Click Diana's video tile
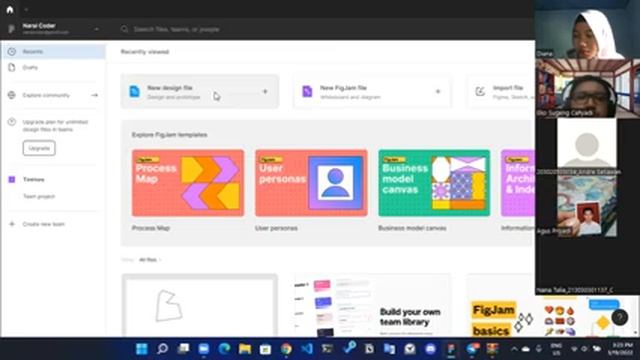 [587, 29]
